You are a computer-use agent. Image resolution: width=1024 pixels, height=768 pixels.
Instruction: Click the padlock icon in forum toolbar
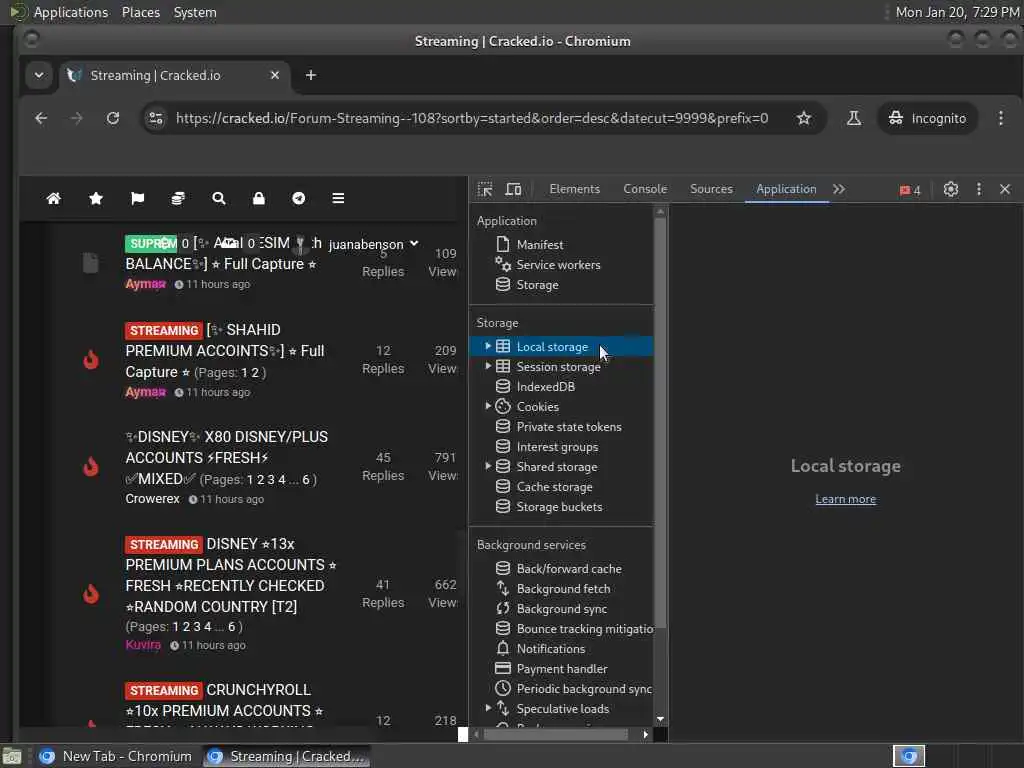[x=259, y=199]
